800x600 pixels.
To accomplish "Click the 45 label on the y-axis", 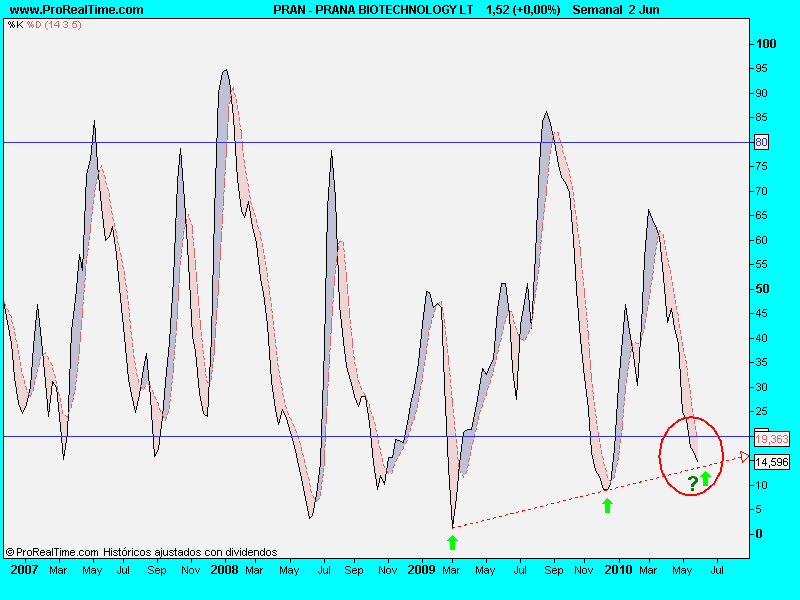I will tap(761, 313).
